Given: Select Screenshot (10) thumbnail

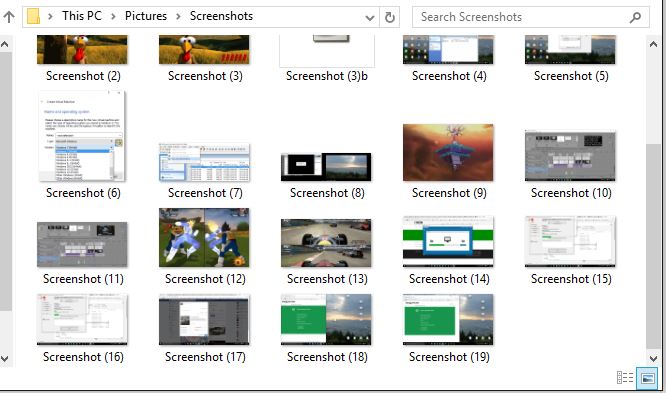Looking at the screenshot, I should click(x=570, y=156).
